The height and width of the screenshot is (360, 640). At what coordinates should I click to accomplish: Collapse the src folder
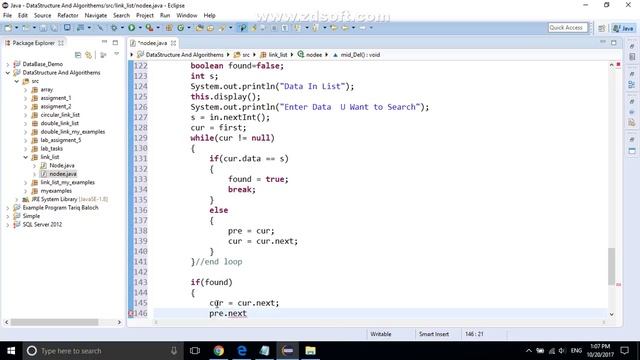coord(16,81)
